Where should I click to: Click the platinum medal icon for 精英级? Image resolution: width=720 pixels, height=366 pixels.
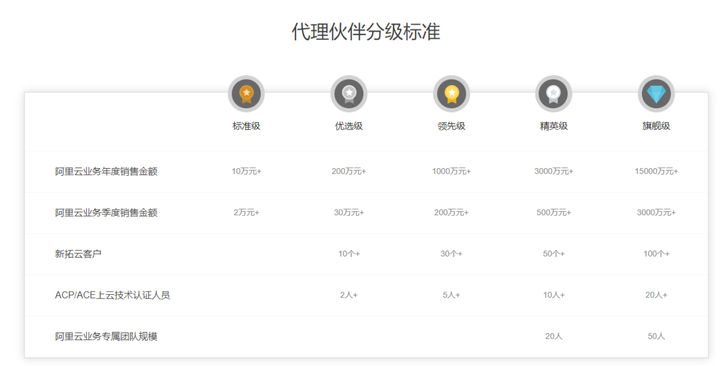point(554,94)
